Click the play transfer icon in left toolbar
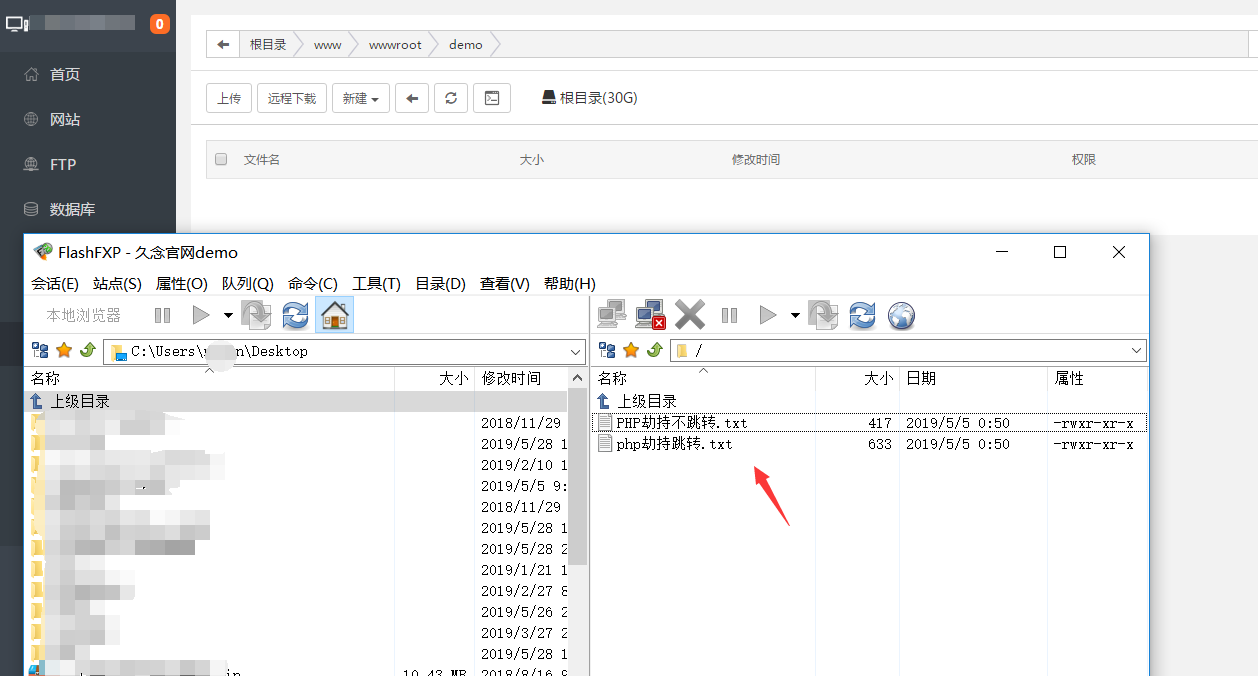The image size is (1258, 676). pyautogui.click(x=201, y=315)
